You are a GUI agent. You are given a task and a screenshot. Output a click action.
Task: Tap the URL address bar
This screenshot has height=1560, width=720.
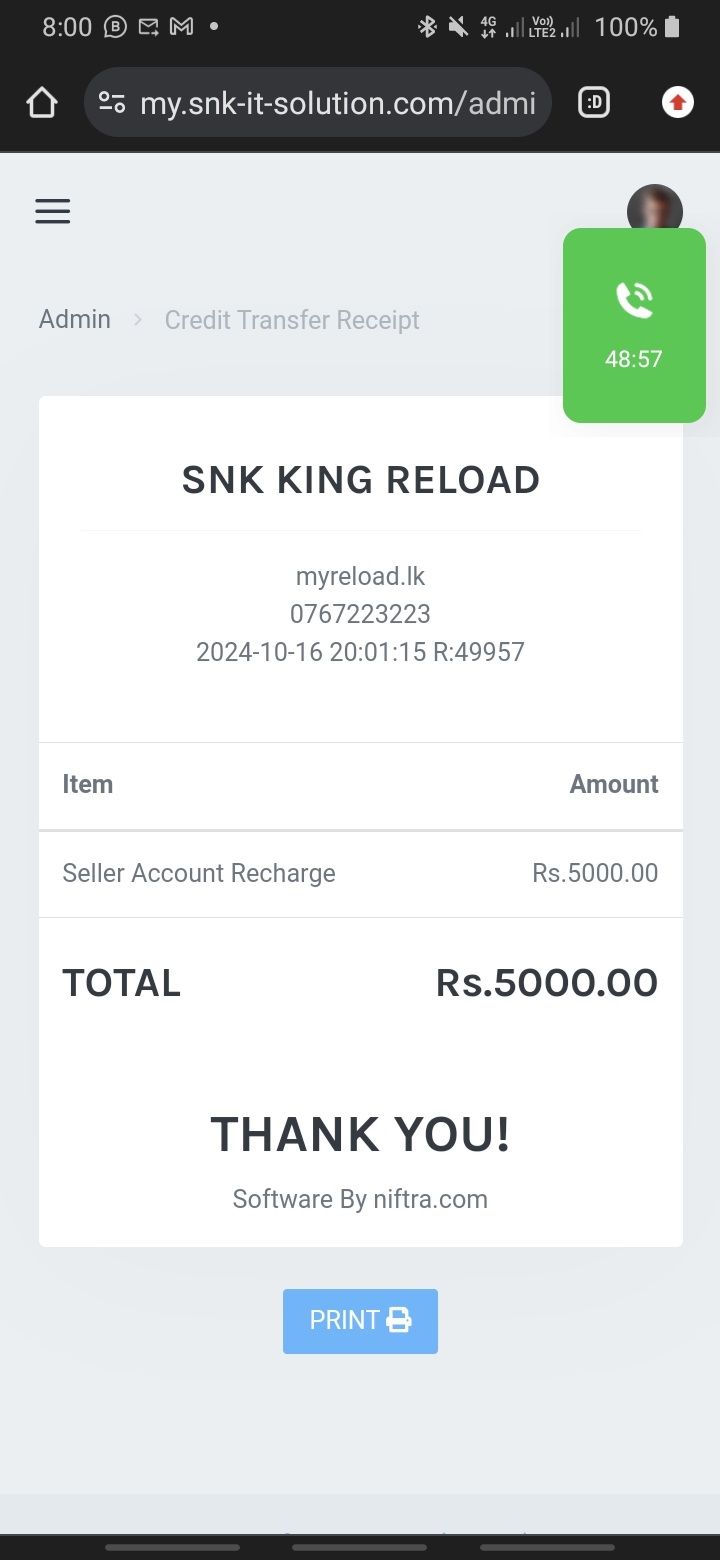click(337, 103)
